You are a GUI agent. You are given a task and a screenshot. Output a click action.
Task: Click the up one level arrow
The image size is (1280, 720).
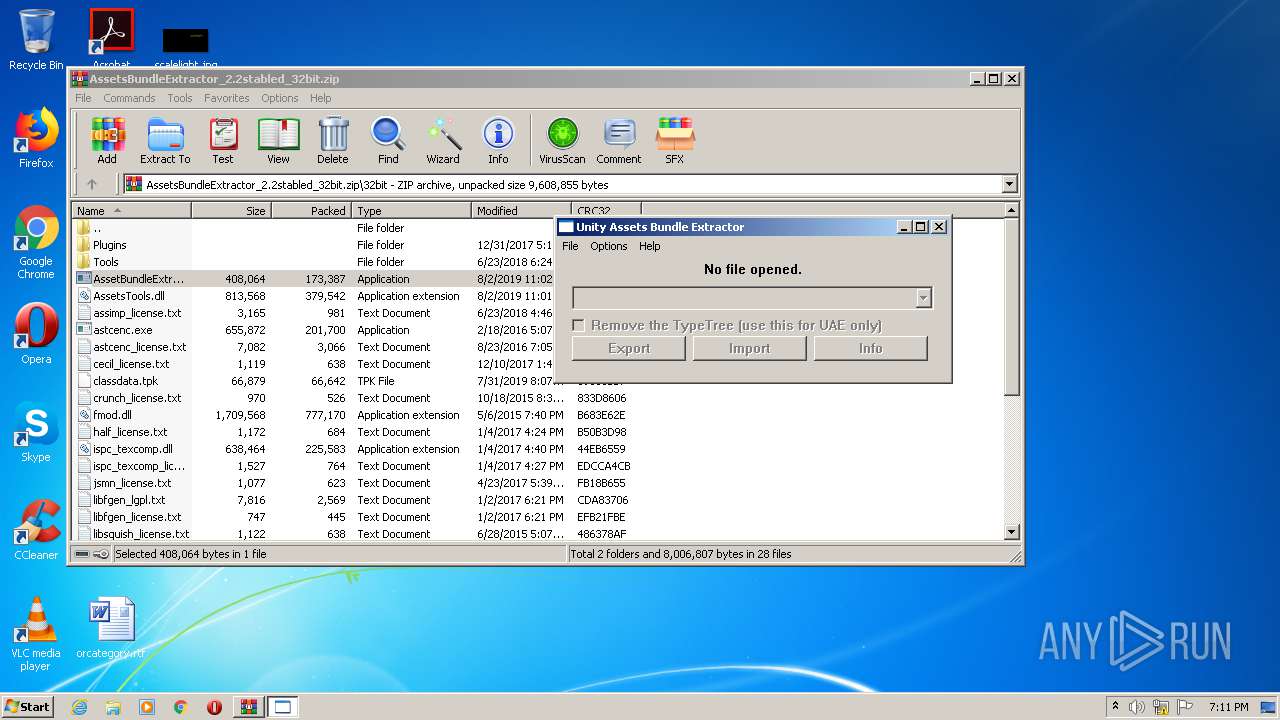[92, 184]
